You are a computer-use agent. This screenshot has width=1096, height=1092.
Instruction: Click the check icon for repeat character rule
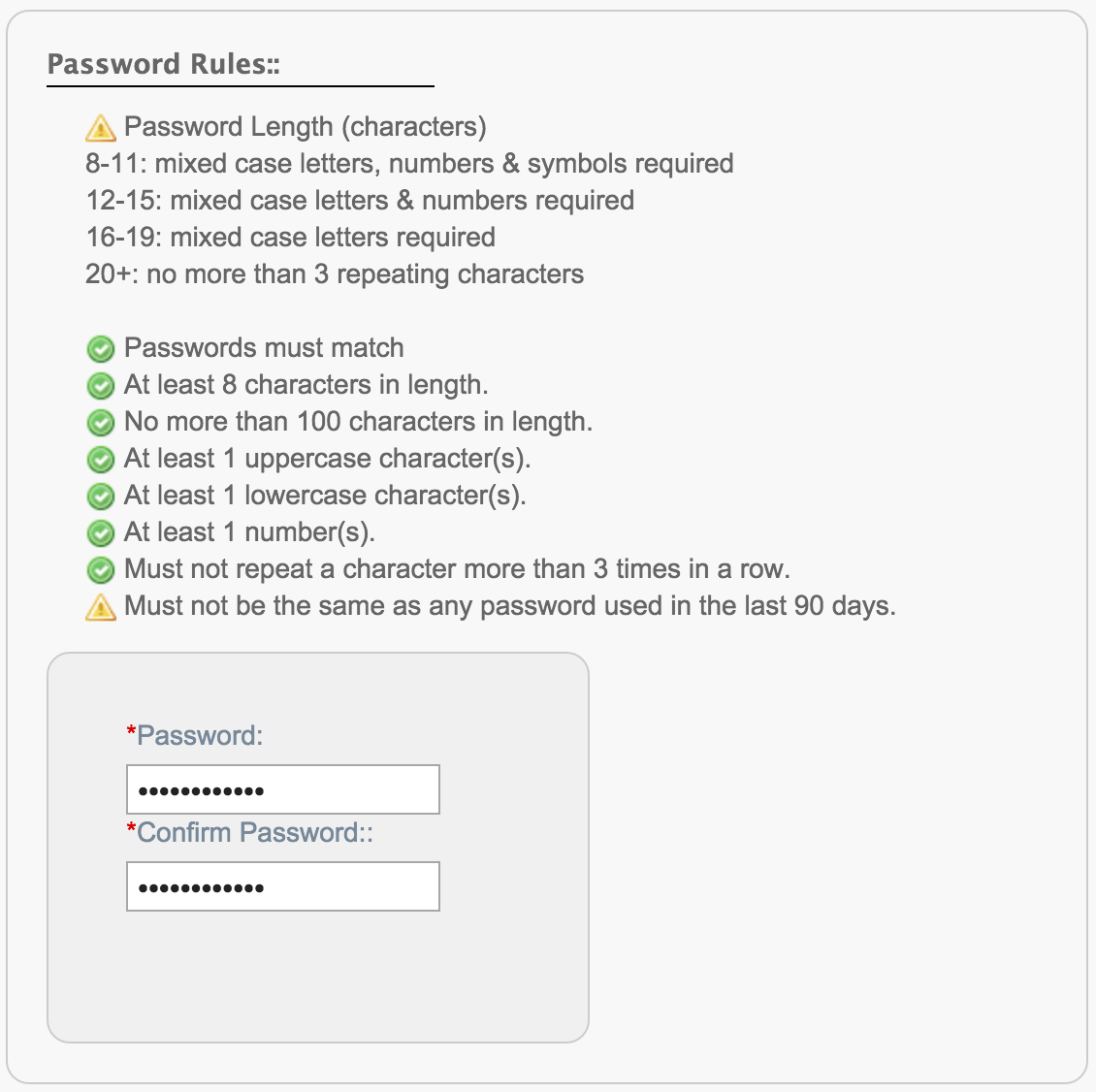[101, 570]
